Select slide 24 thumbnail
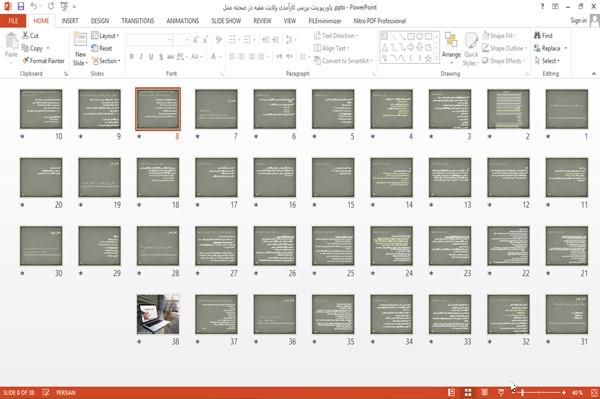Image resolution: width=600 pixels, height=399 pixels. pyautogui.click(x=391, y=246)
